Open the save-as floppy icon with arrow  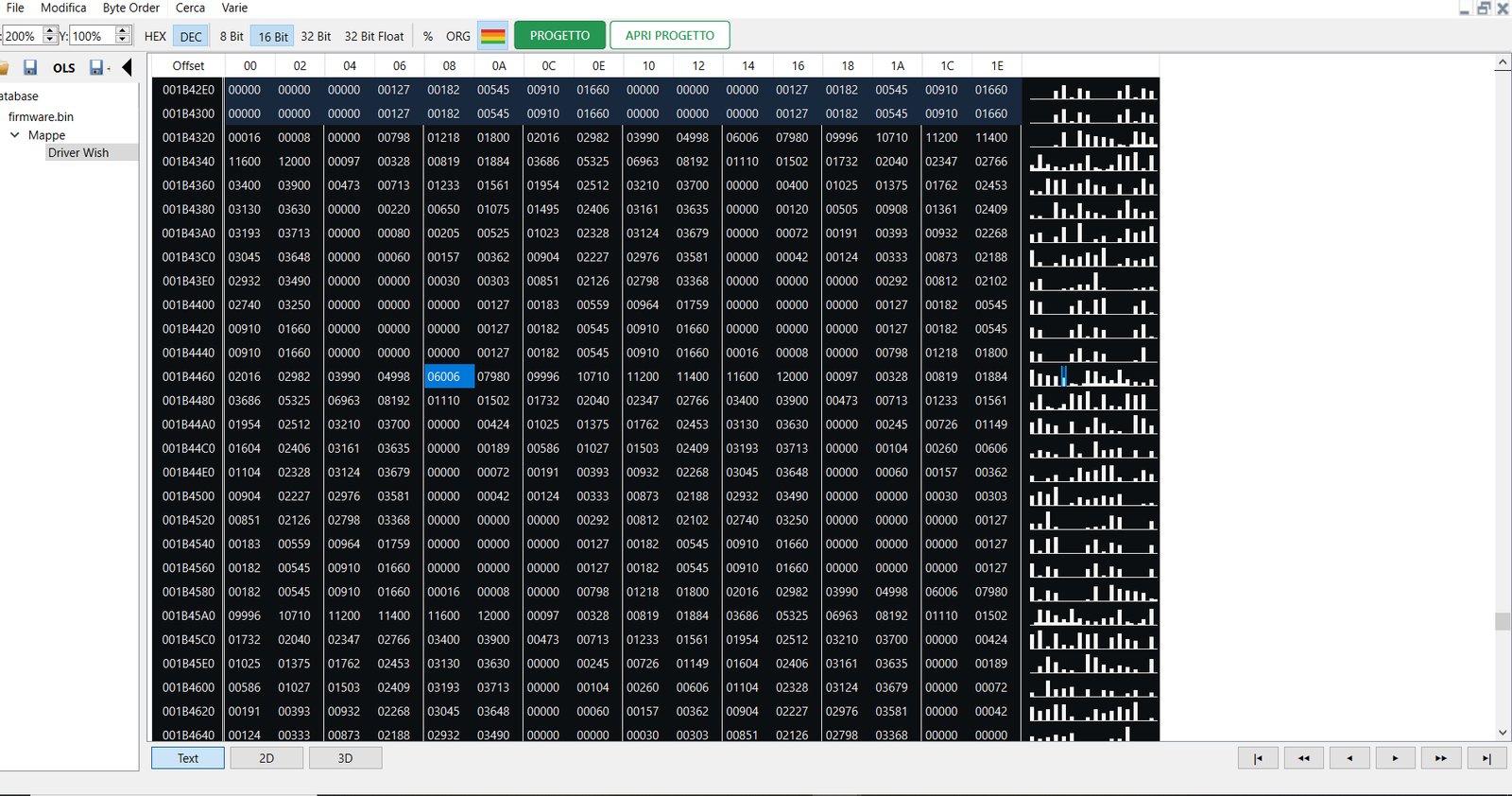pos(98,67)
